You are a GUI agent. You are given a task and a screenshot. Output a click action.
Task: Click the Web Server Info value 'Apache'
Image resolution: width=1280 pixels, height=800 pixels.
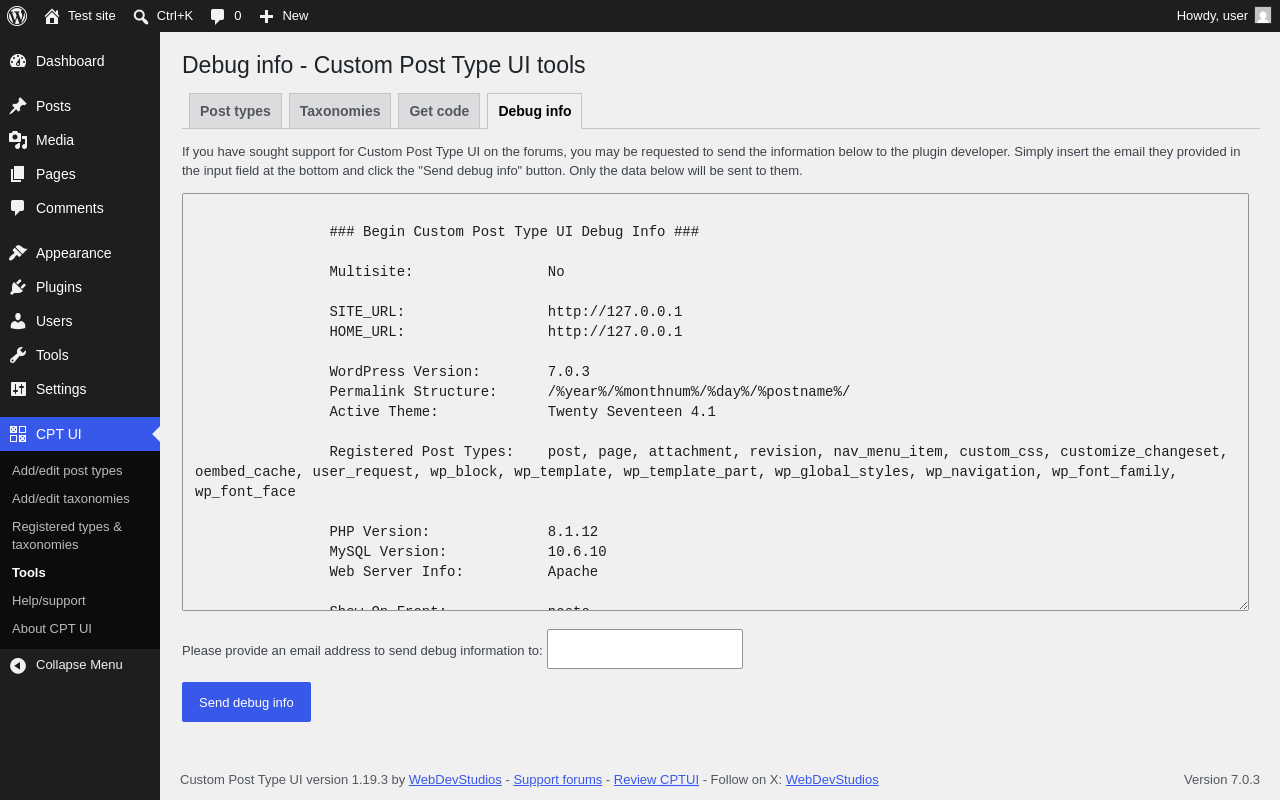pyautogui.click(x=573, y=572)
